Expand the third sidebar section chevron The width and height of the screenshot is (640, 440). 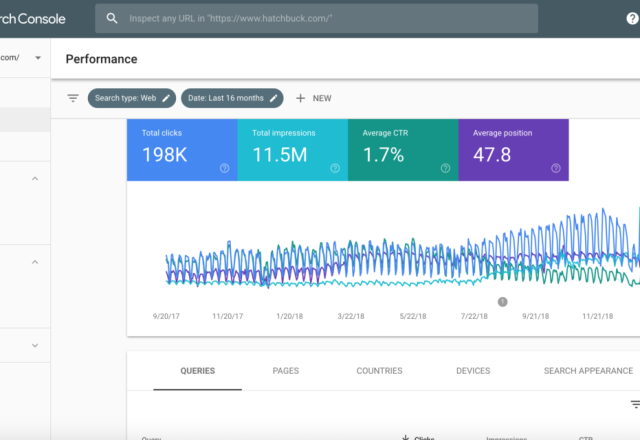pyautogui.click(x=35, y=346)
